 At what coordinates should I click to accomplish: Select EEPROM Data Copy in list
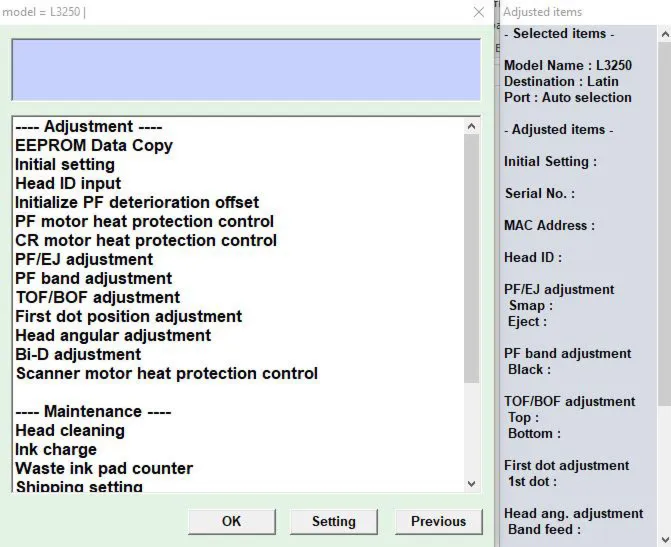pos(94,146)
